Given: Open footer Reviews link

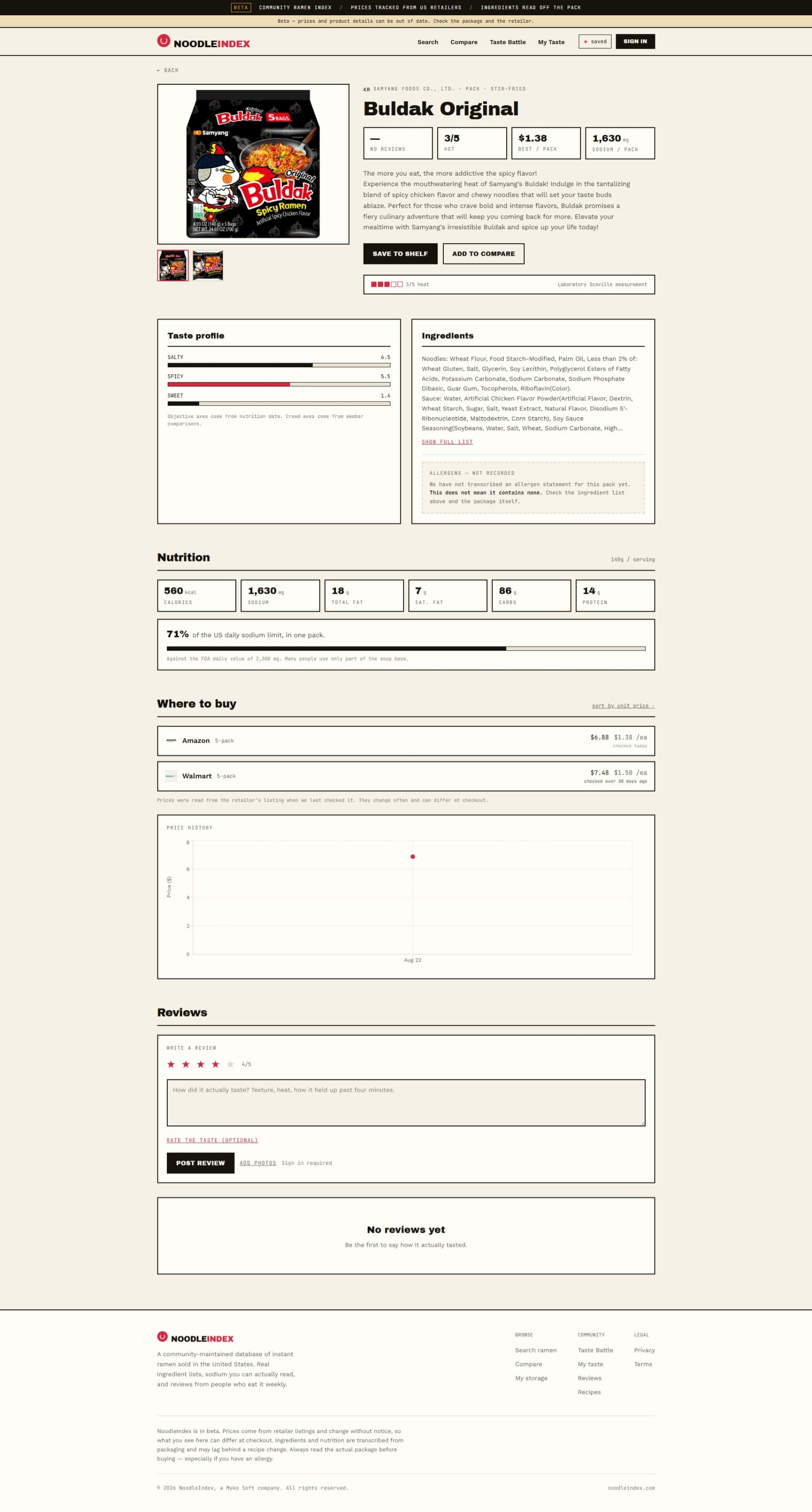Looking at the screenshot, I should [589, 1378].
